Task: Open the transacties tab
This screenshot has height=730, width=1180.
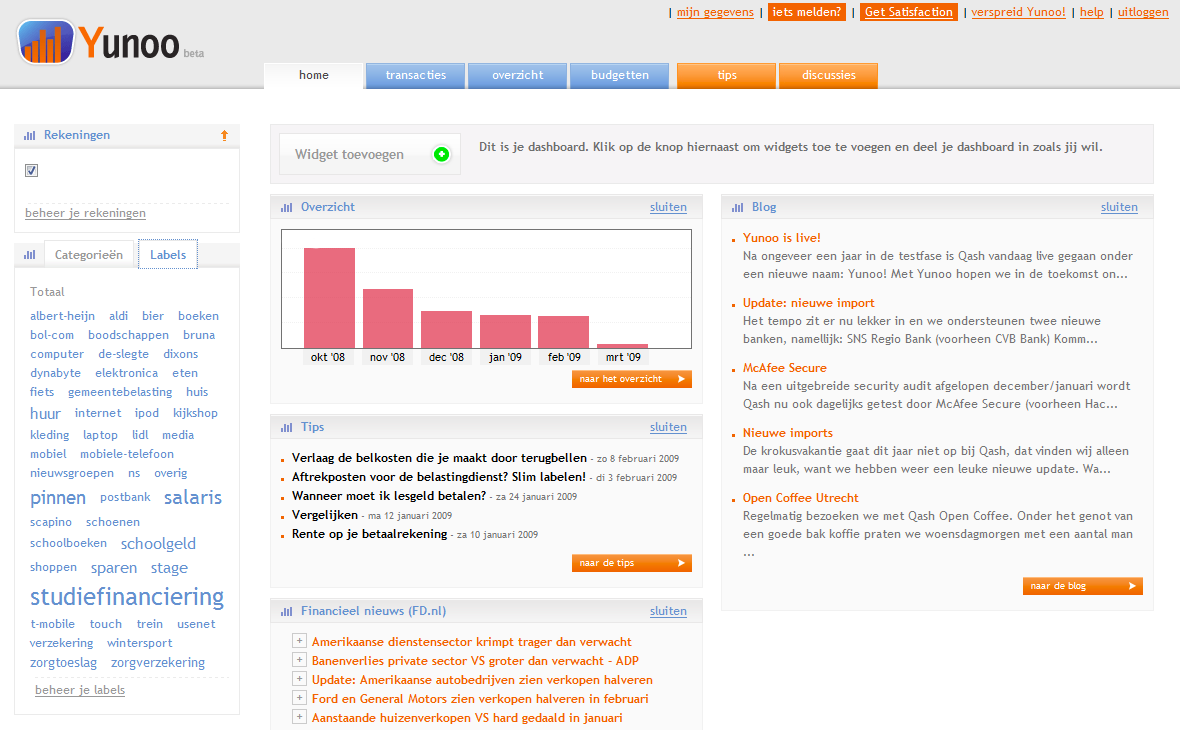Action: pyautogui.click(x=415, y=75)
